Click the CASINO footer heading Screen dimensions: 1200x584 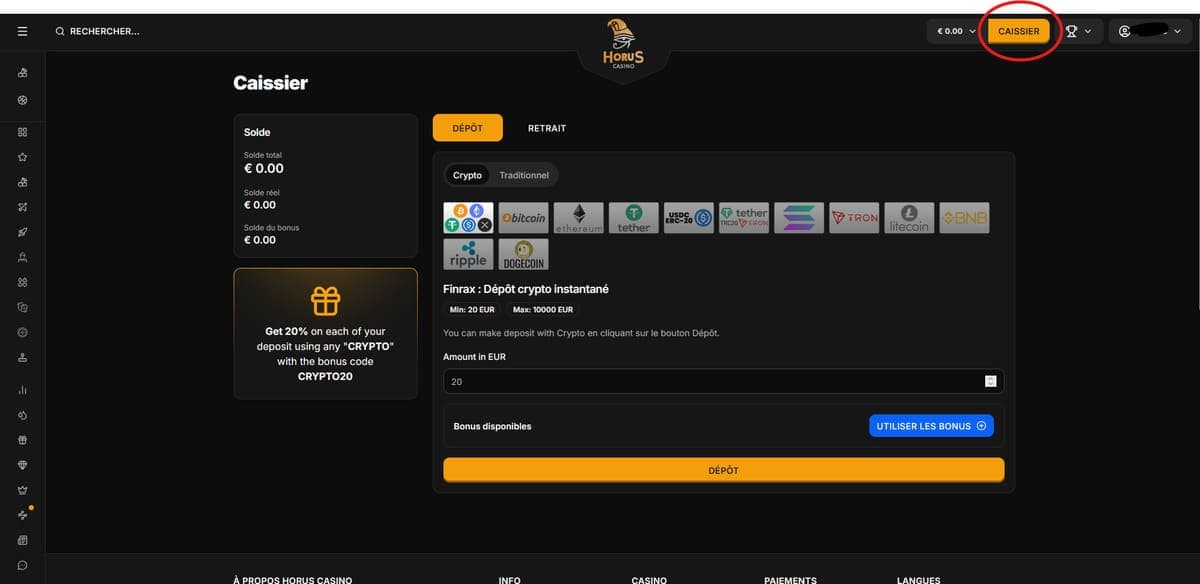[x=649, y=579]
